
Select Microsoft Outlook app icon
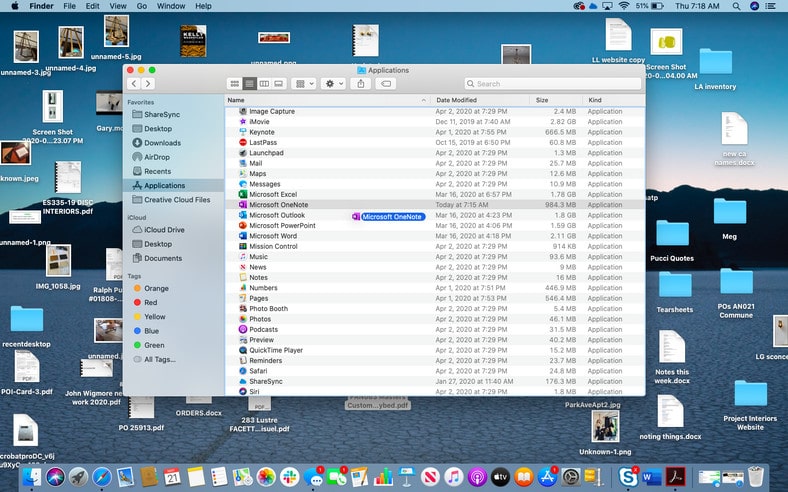coord(243,215)
